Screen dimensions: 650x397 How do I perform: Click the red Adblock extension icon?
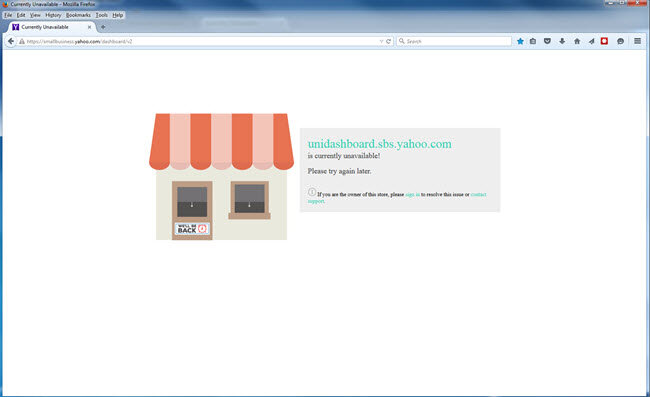pos(604,41)
